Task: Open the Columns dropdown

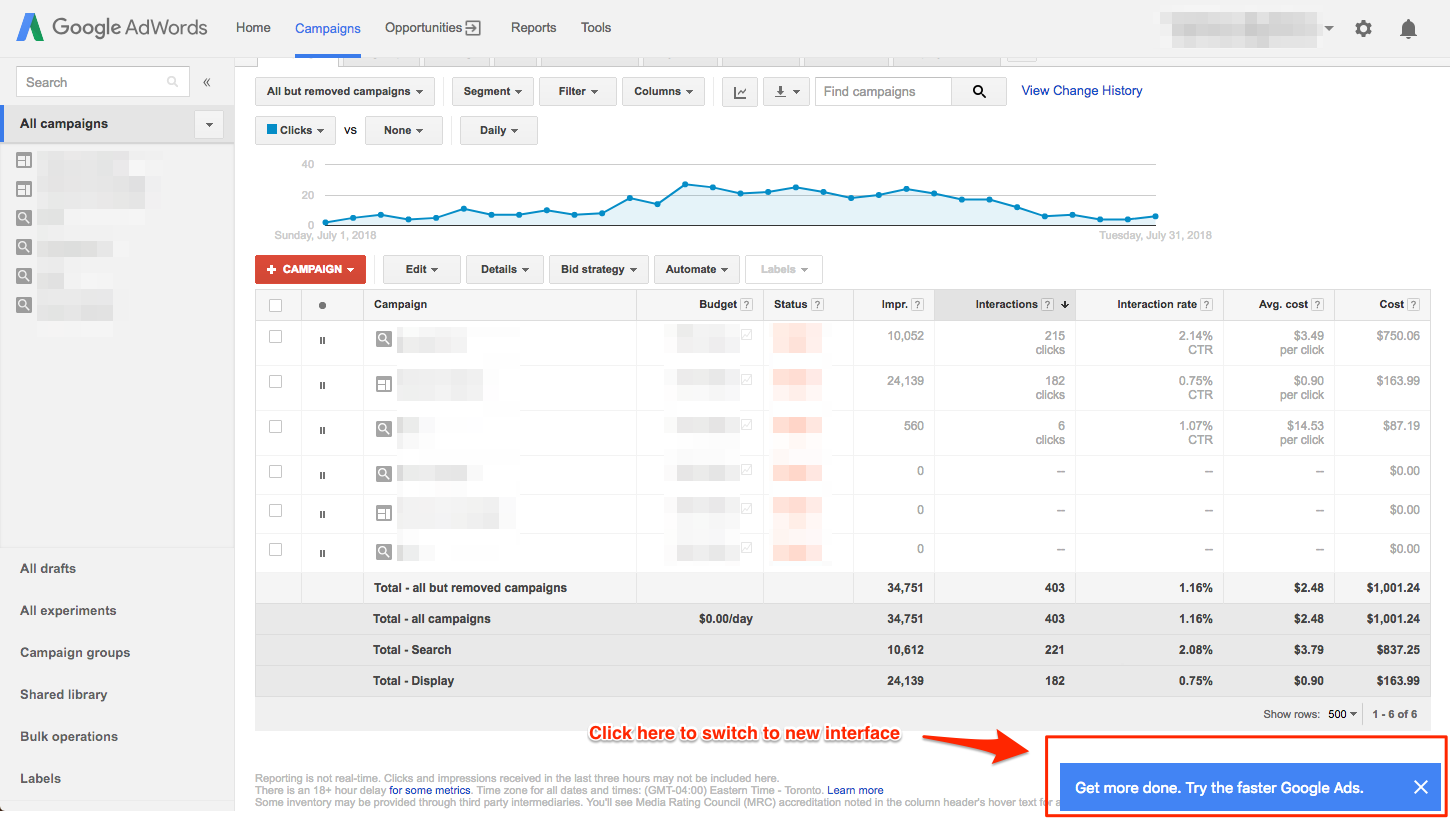Action: point(663,92)
